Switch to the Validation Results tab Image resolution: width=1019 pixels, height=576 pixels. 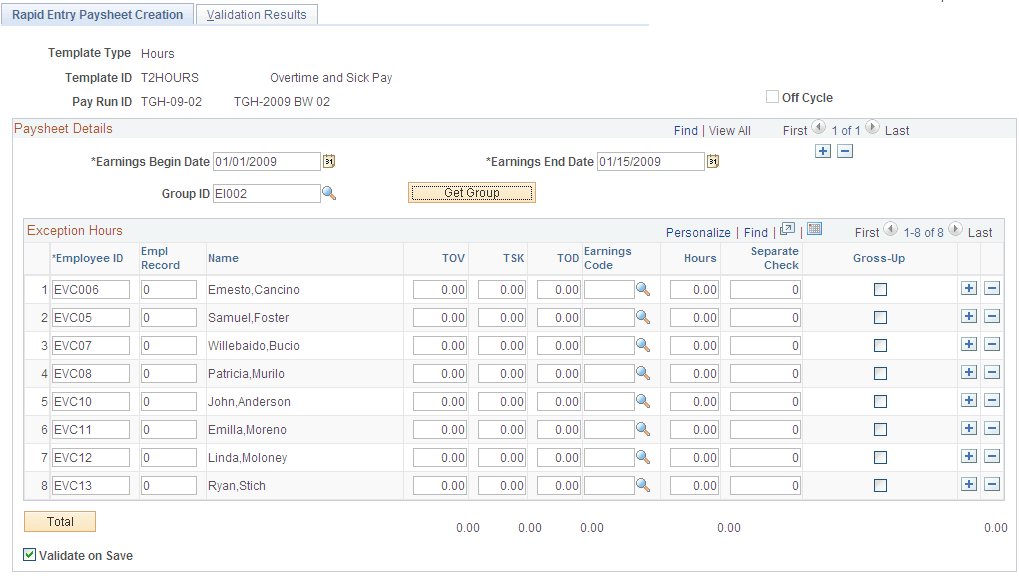point(256,14)
